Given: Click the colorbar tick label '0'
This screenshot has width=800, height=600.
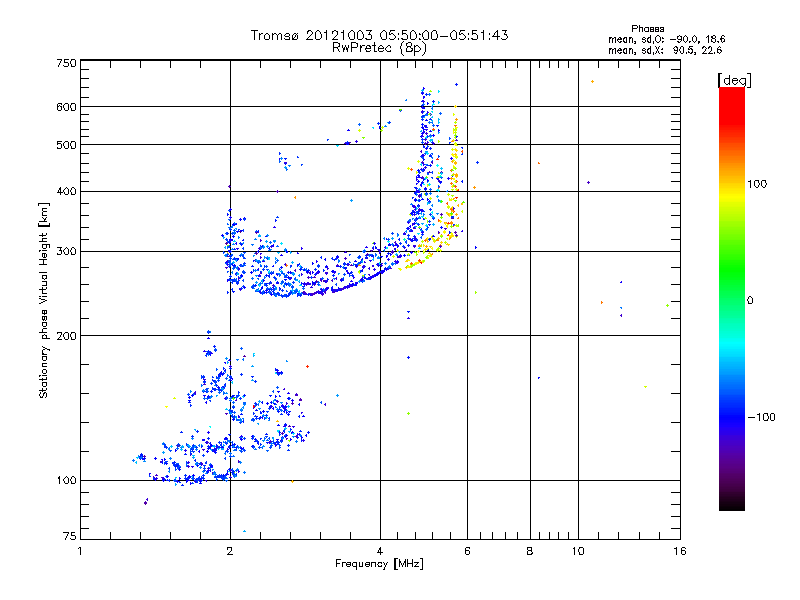Looking at the screenshot, I should click(750, 300).
